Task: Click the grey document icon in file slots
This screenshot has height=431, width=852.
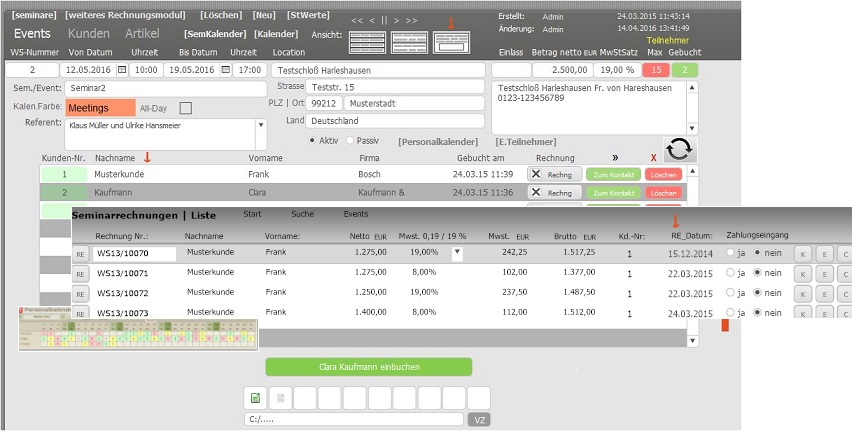Action: click(x=280, y=398)
